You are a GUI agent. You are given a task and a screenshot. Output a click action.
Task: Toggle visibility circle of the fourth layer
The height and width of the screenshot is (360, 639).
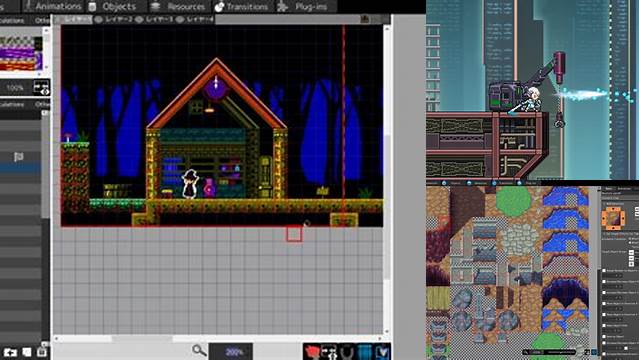click(180, 20)
